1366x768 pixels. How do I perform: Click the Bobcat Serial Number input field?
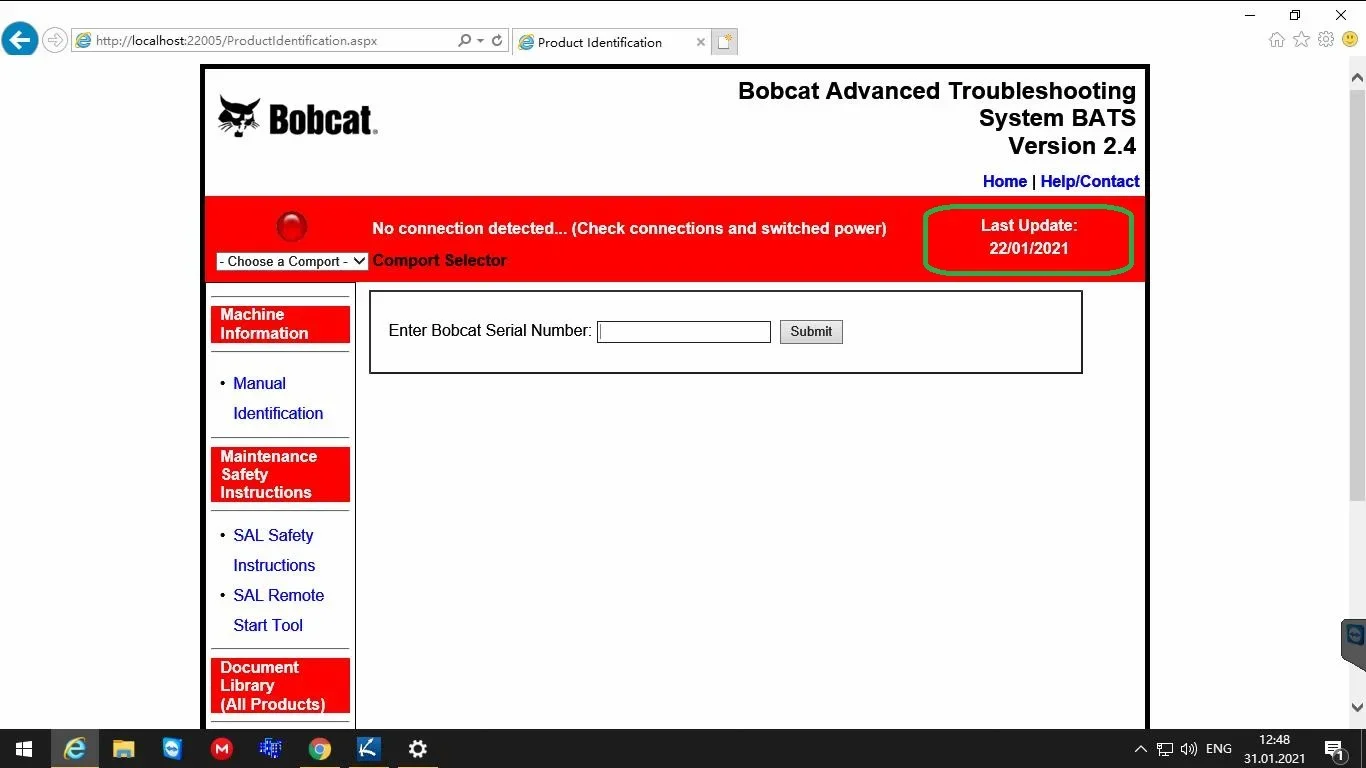684,332
